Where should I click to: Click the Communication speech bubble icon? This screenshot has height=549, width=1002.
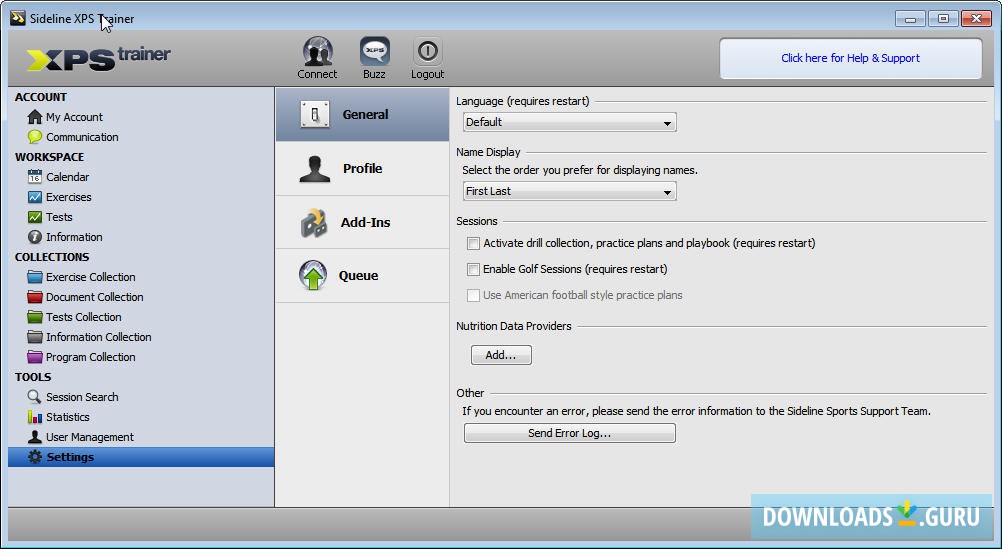tap(35, 137)
